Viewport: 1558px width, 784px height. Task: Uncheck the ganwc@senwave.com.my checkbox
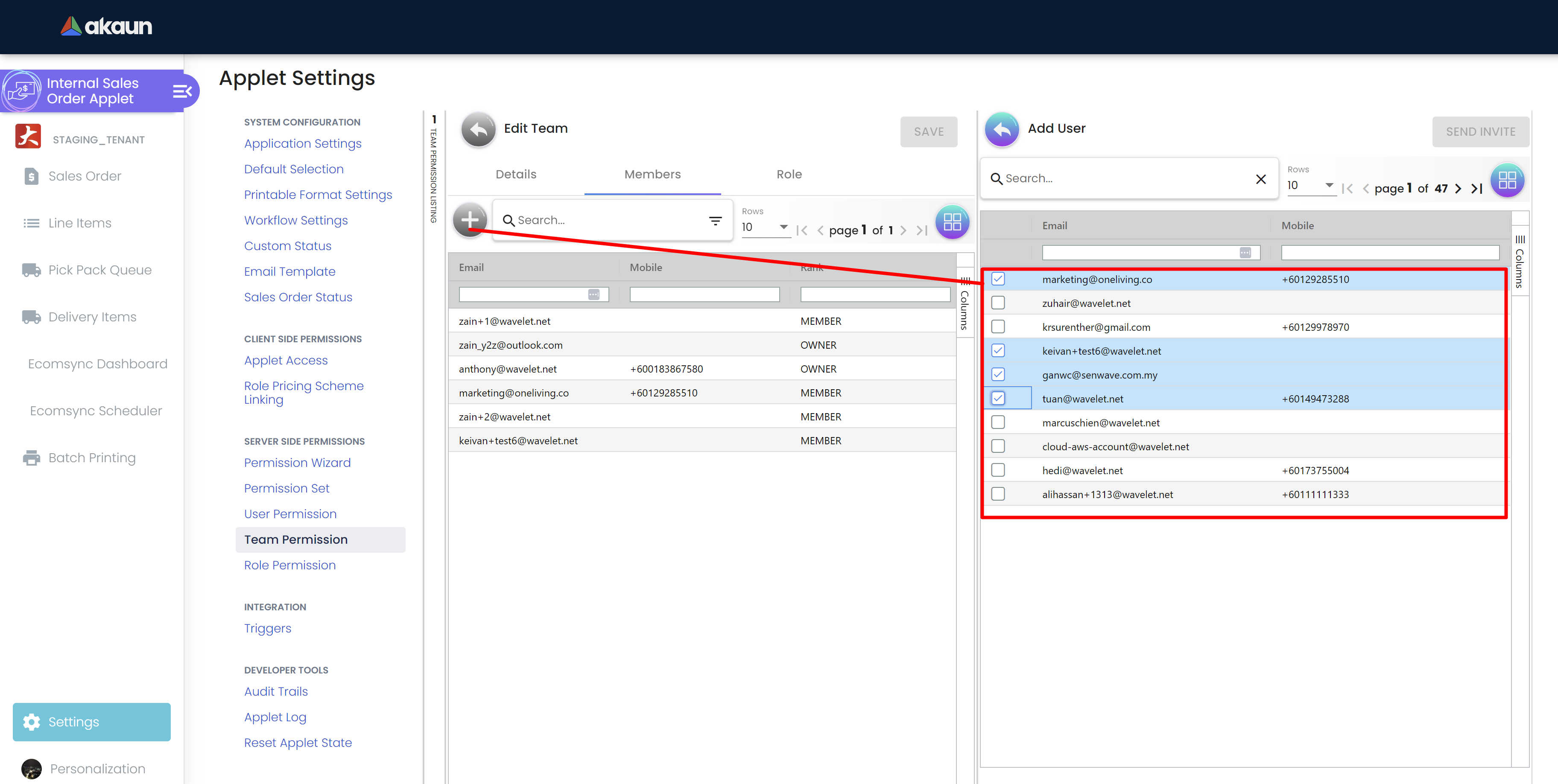[x=998, y=375]
